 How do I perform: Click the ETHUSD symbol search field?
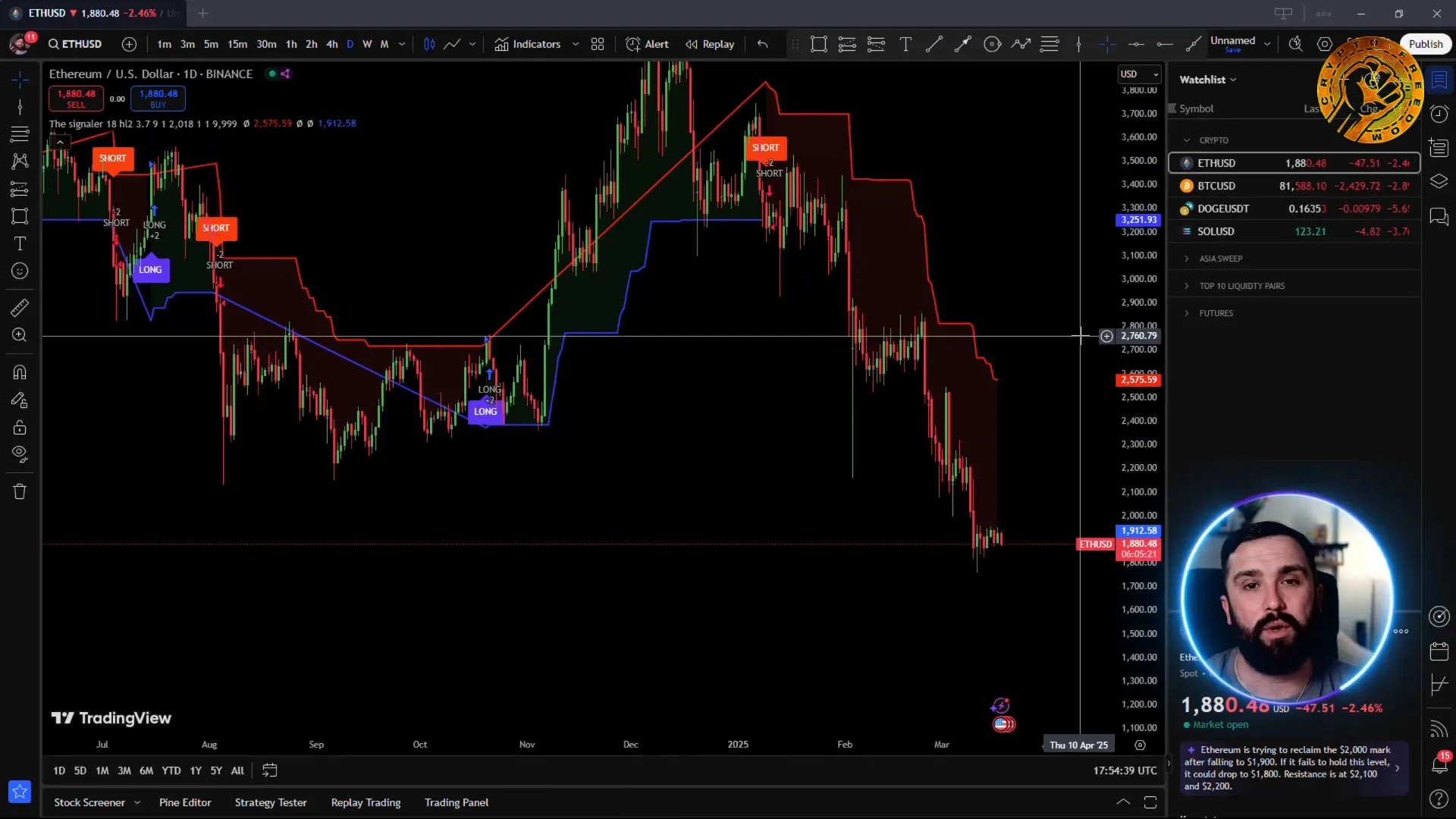(x=76, y=44)
